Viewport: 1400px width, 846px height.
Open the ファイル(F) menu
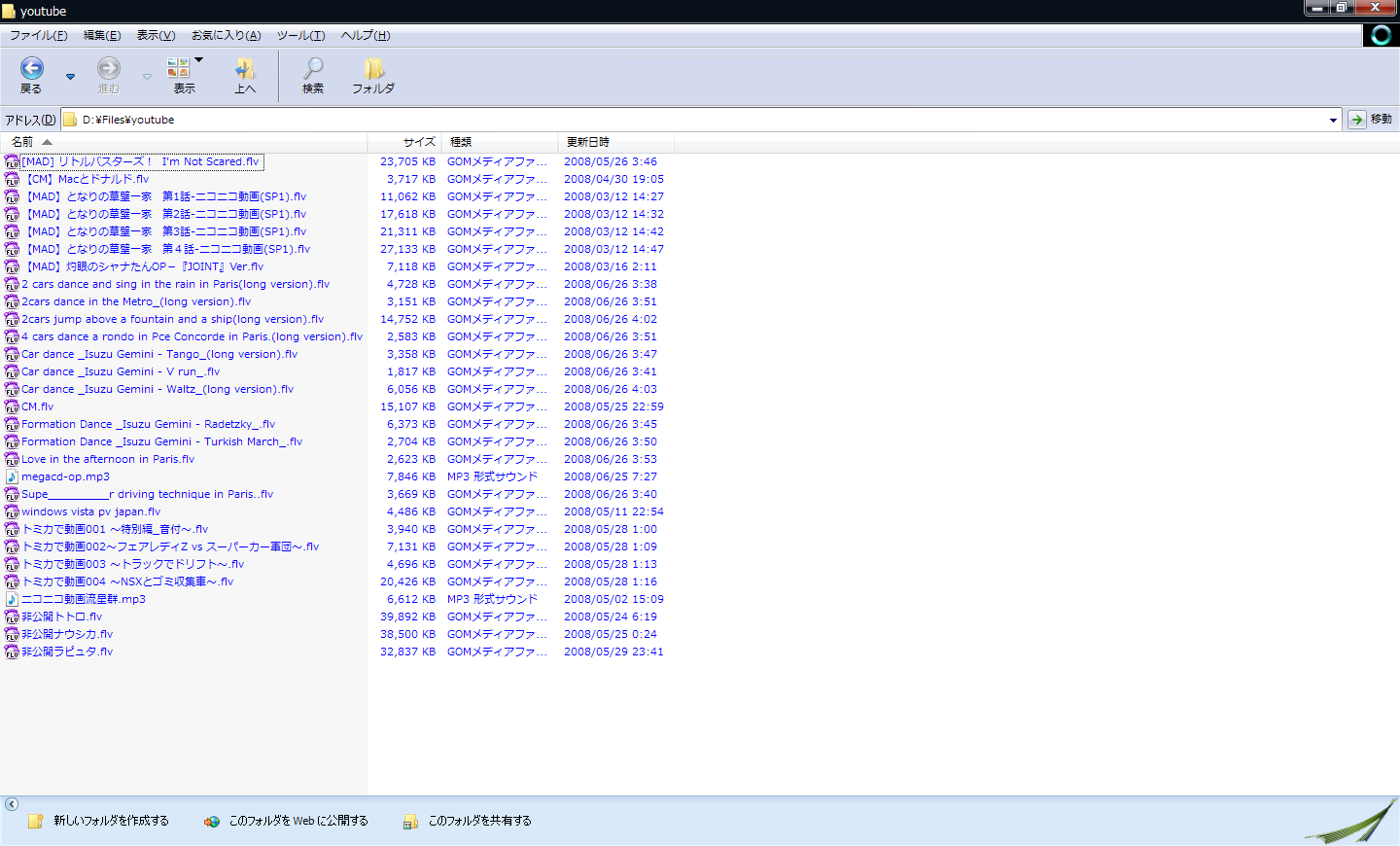[39, 35]
